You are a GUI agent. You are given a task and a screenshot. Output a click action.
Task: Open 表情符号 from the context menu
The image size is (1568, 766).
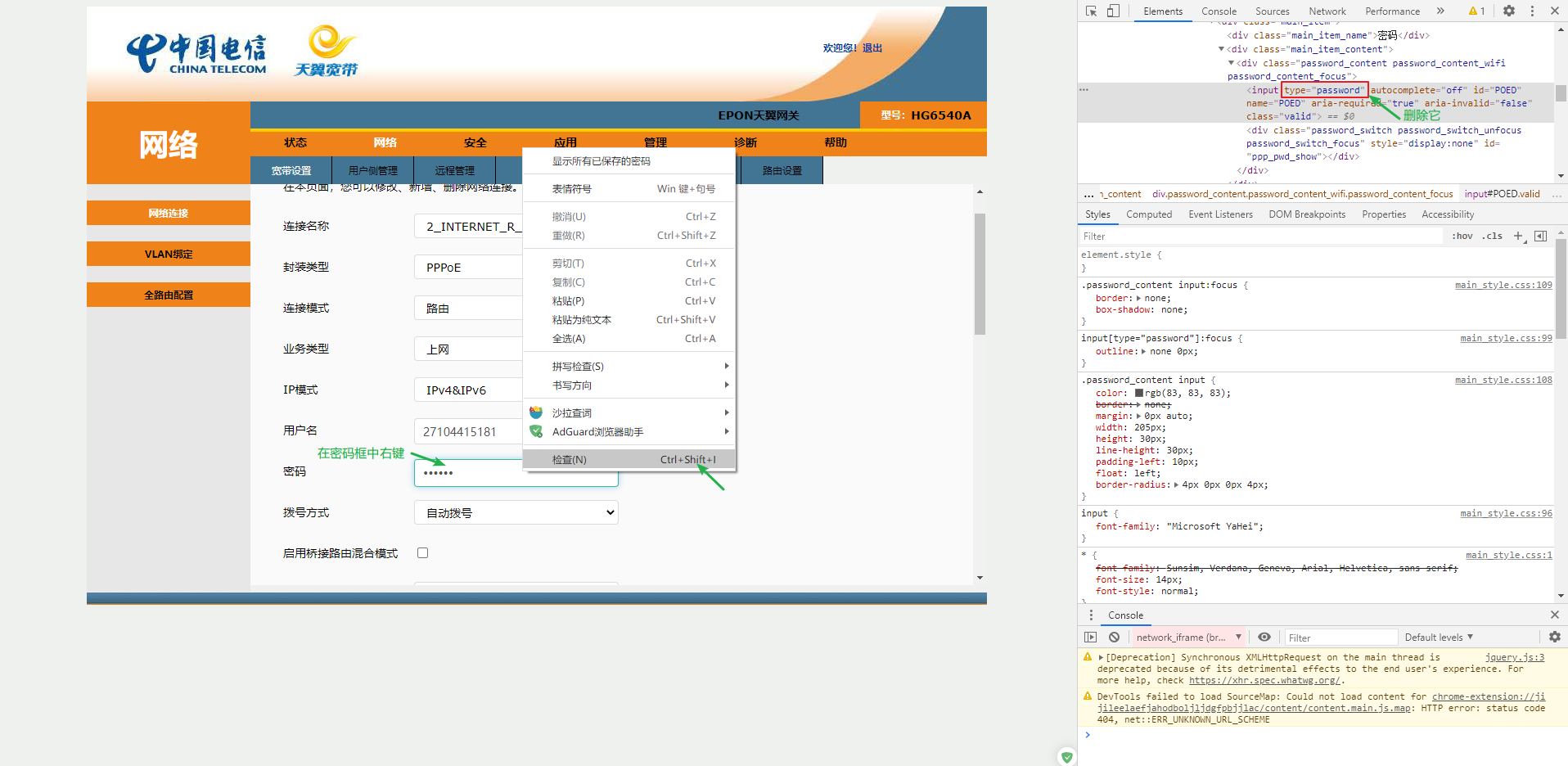[x=629, y=188]
